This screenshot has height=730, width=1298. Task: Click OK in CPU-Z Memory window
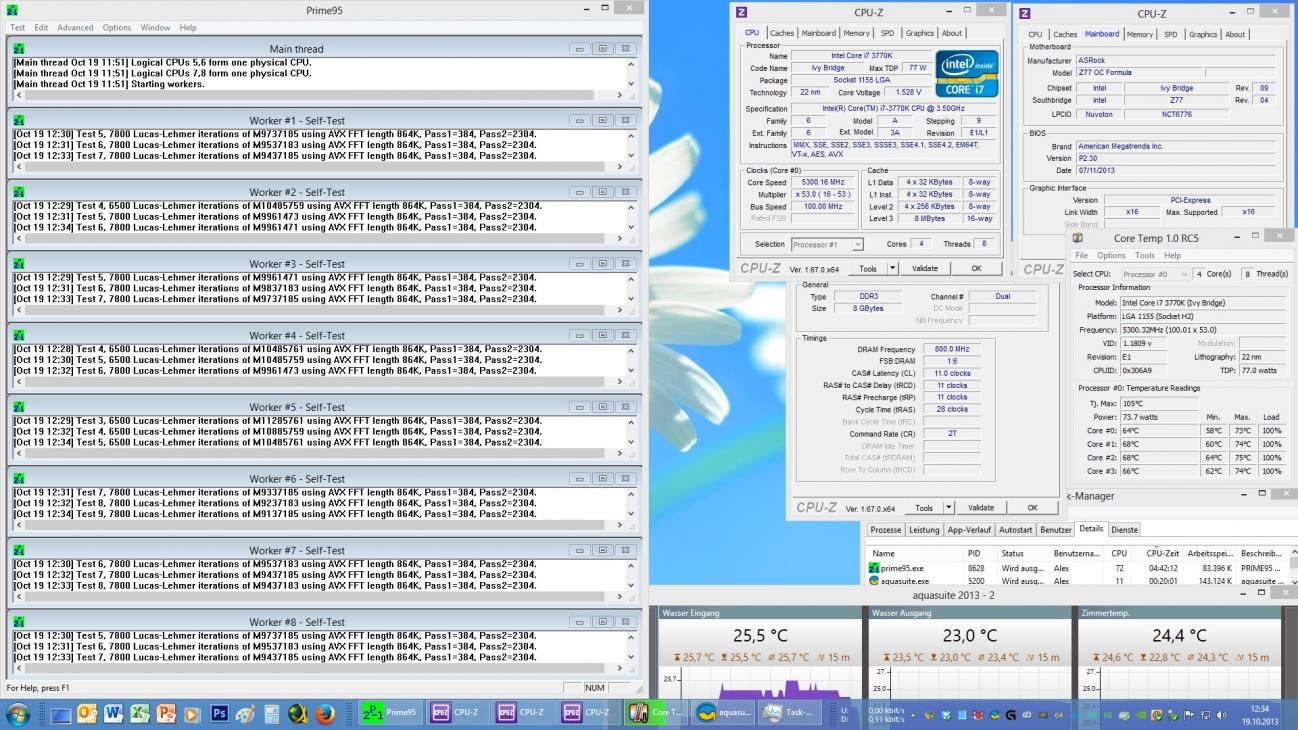1032,508
